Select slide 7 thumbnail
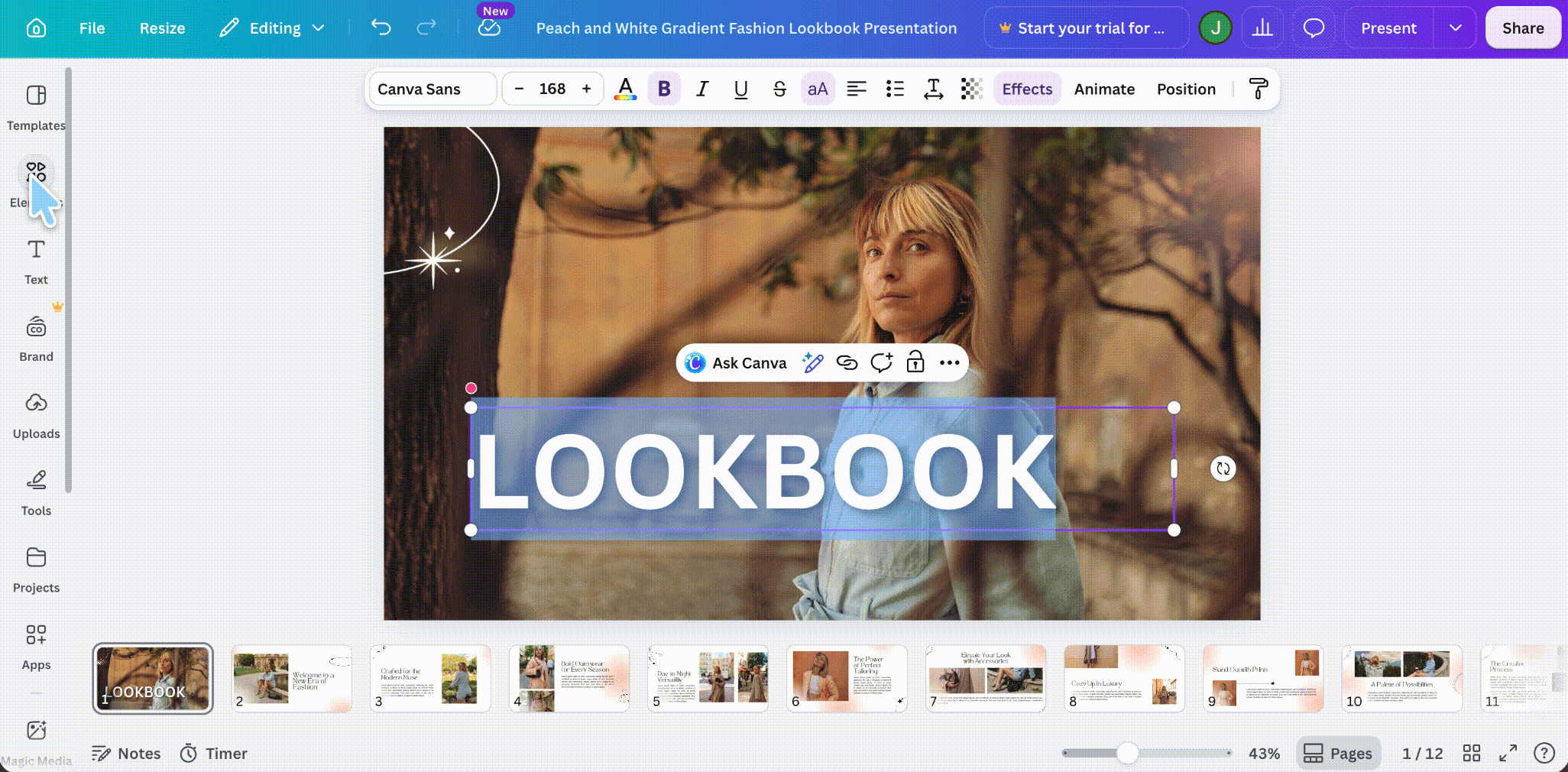The width and height of the screenshot is (1568, 772). click(986, 679)
